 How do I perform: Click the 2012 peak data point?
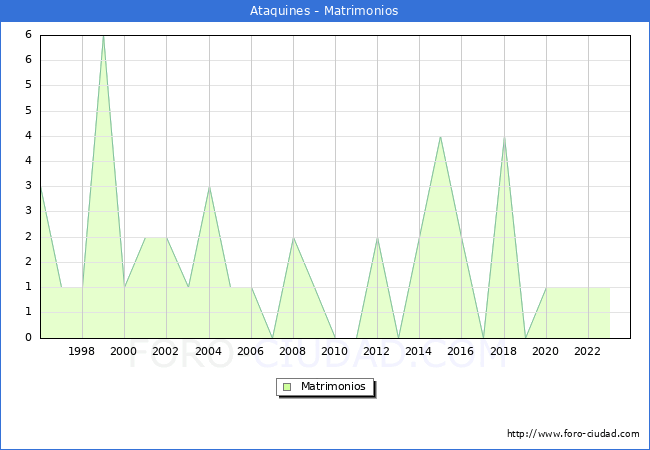click(377, 238)
